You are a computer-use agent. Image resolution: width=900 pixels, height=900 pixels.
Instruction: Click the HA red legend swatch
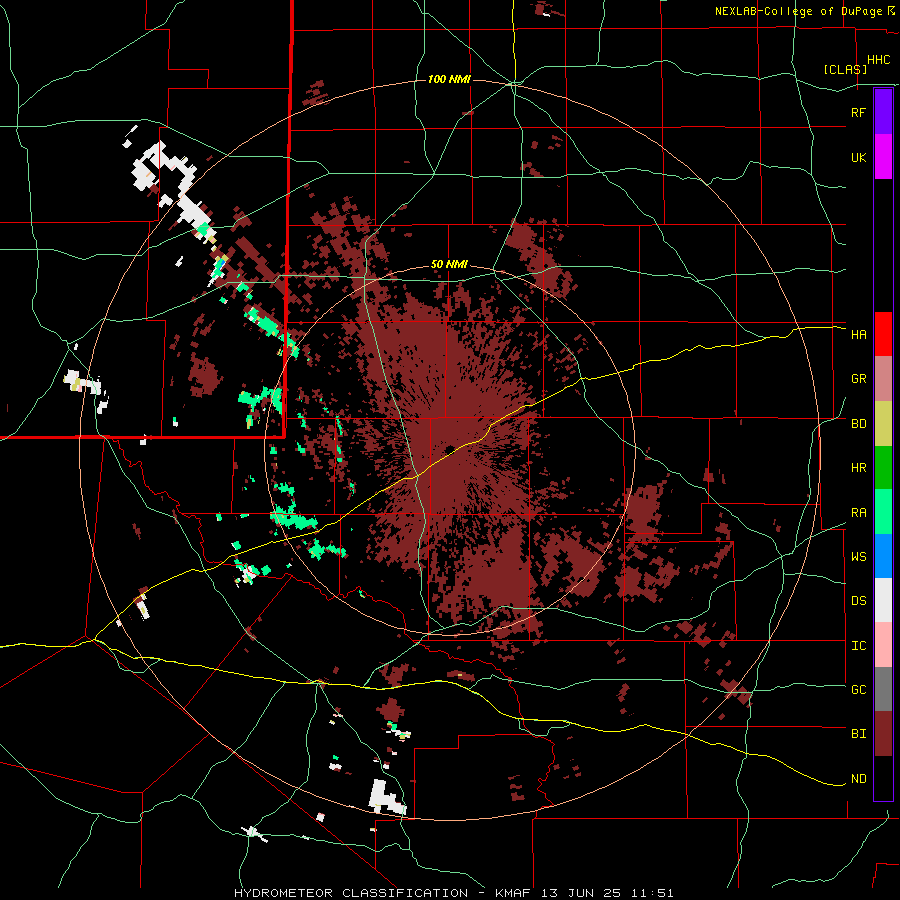tap(883, 334)
